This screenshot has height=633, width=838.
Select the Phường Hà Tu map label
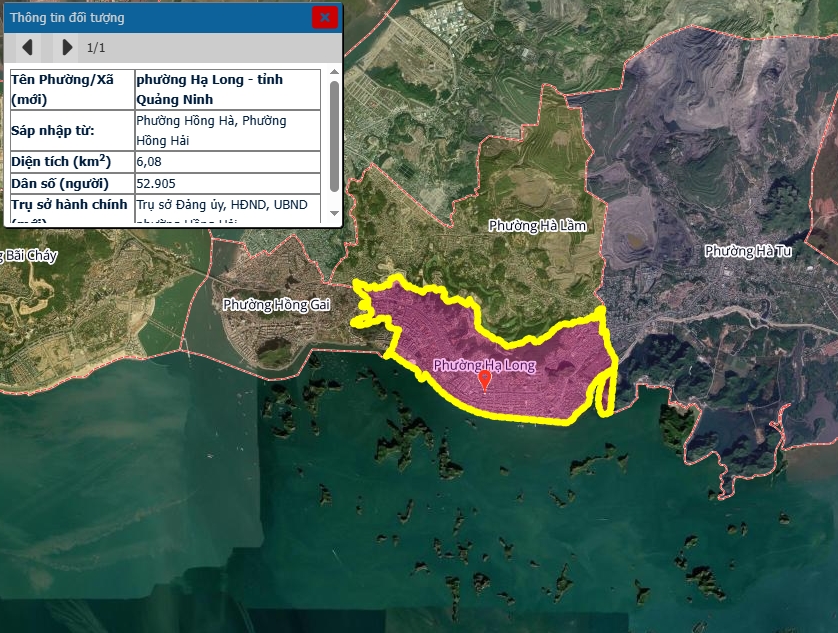747,251
